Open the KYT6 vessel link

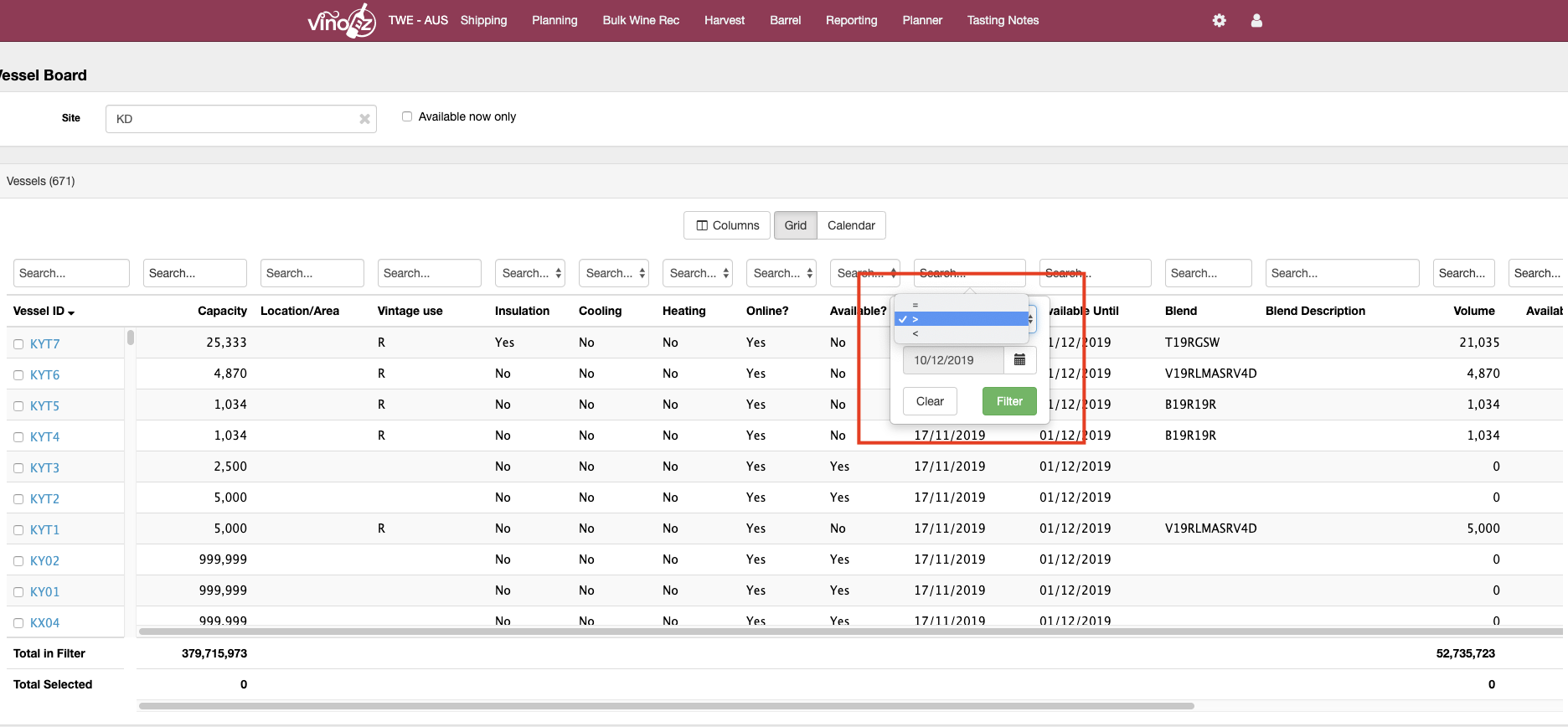click(x=44, y=375)
